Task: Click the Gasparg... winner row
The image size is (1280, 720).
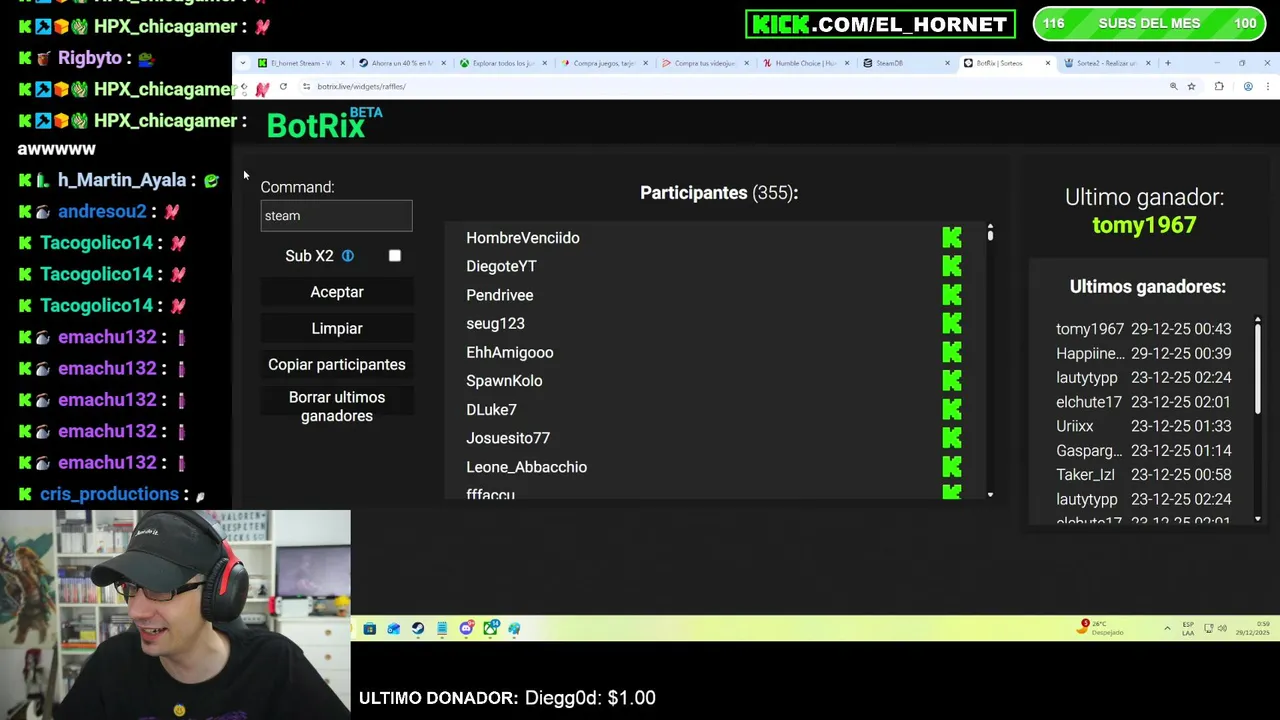Action: tap(1144, 451)
